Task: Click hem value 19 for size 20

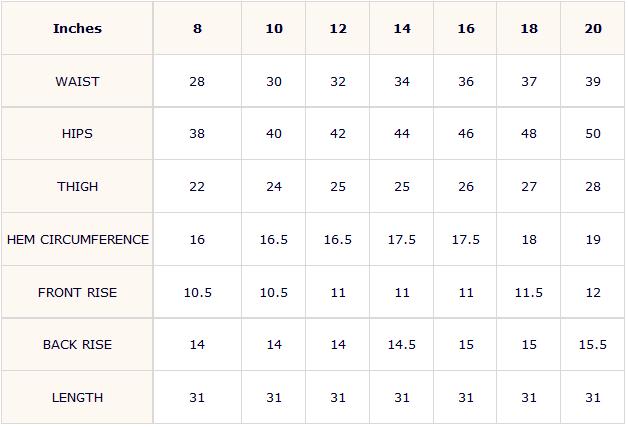Action: (x=593, y=239)
